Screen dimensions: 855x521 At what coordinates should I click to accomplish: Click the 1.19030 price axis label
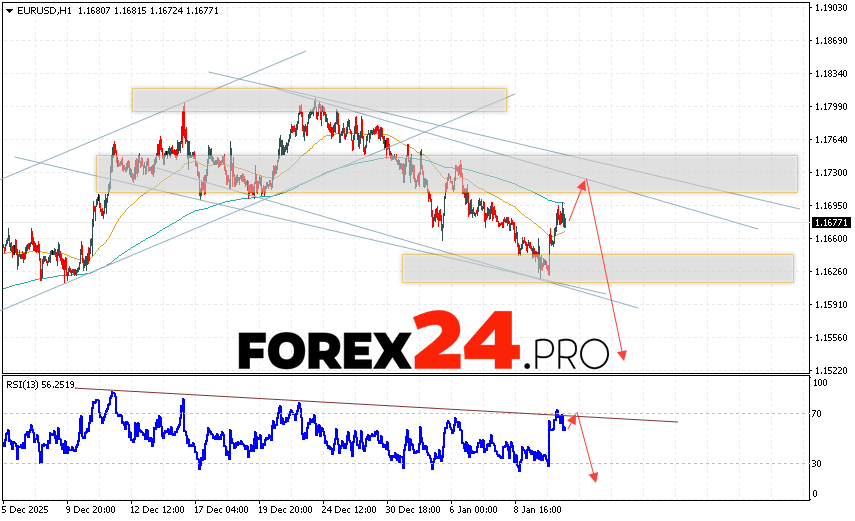tap(831, 8)
